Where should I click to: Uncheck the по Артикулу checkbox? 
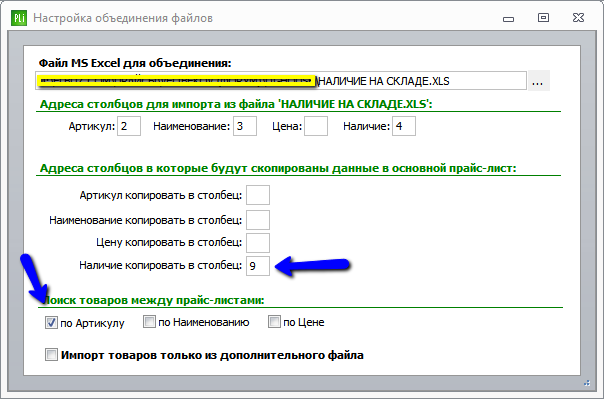[x=51, y=322]
